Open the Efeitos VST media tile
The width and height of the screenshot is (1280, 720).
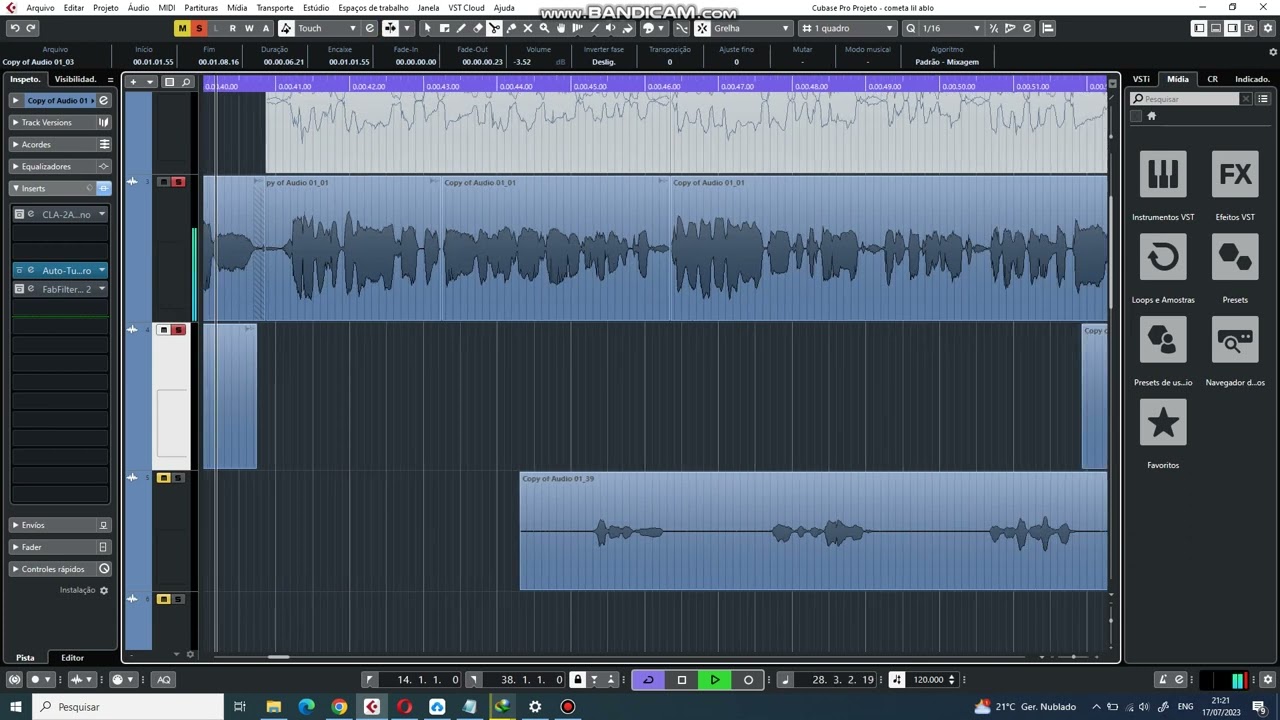1235,175
